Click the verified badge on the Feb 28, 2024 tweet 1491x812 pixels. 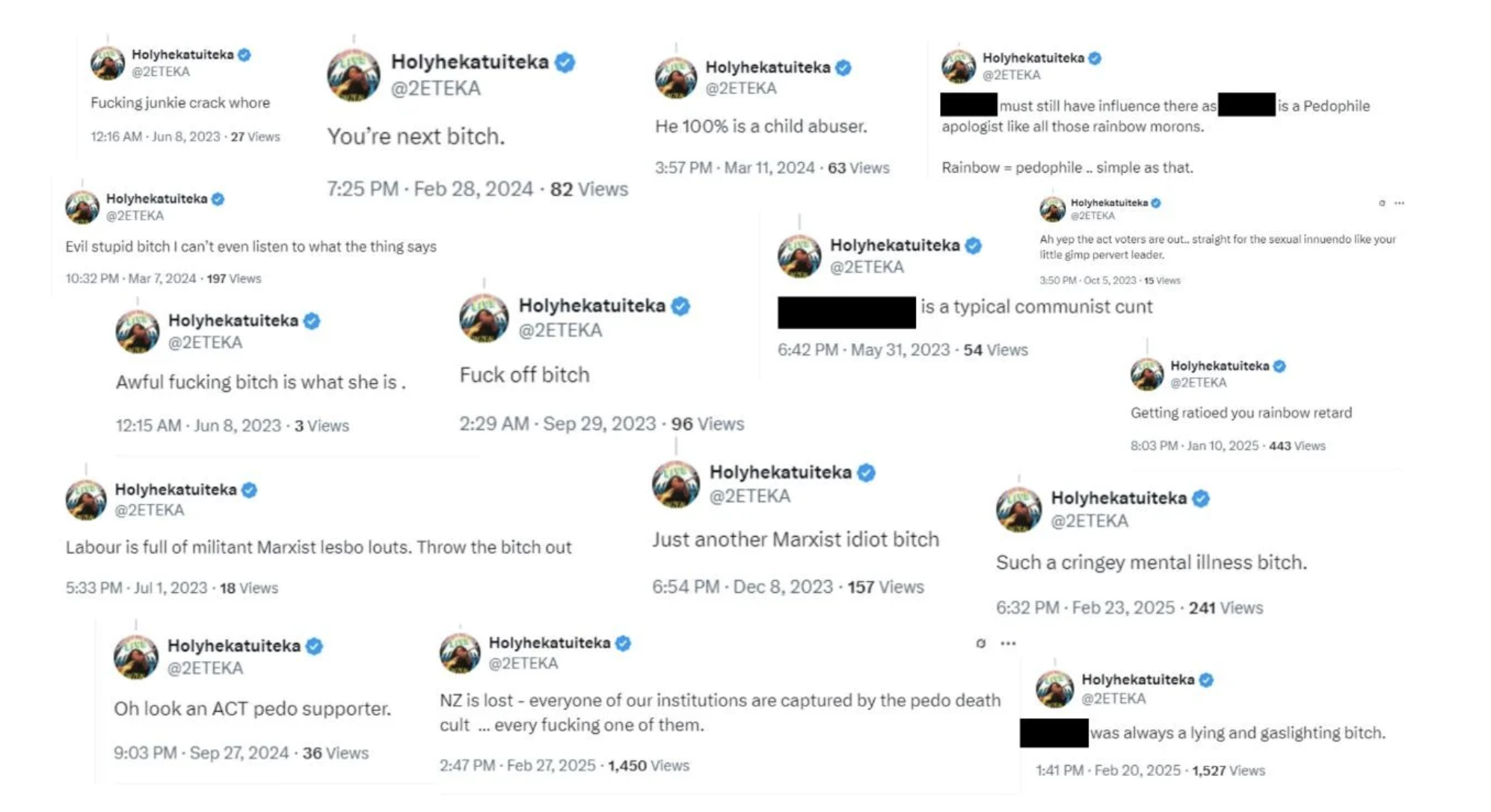point(565,62)
